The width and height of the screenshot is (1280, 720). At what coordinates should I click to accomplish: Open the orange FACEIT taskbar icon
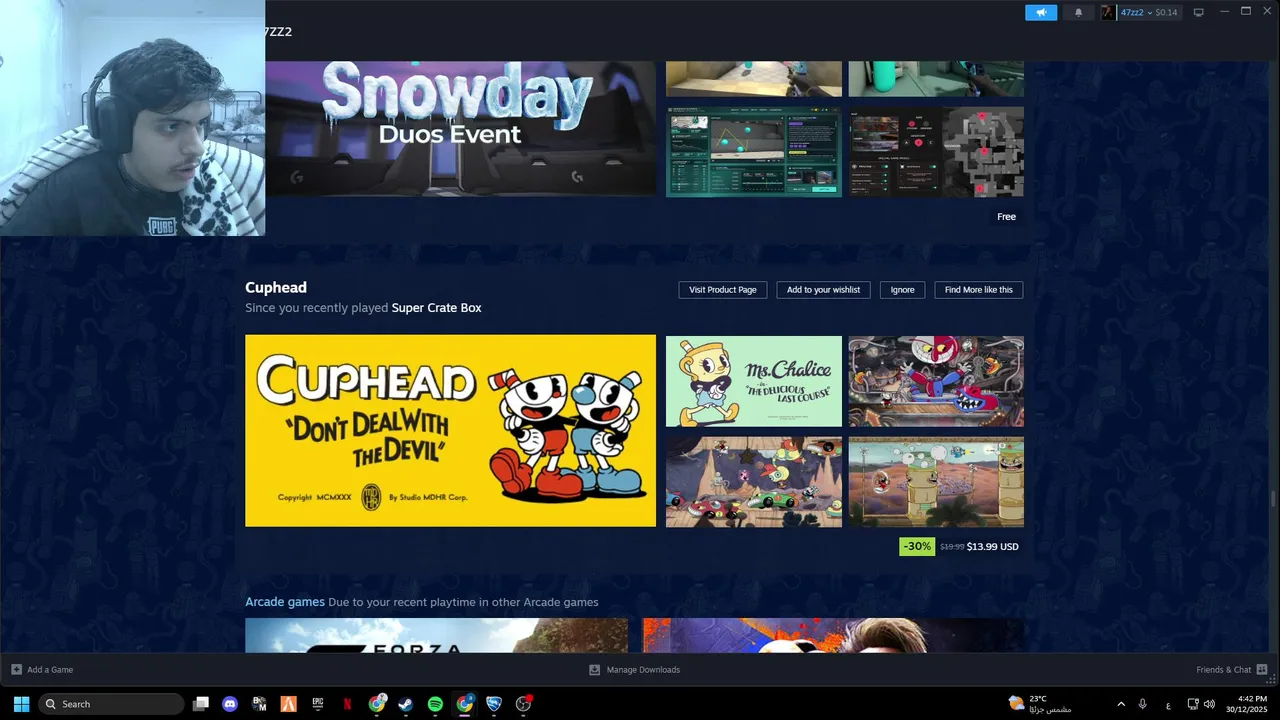[288, 704]
